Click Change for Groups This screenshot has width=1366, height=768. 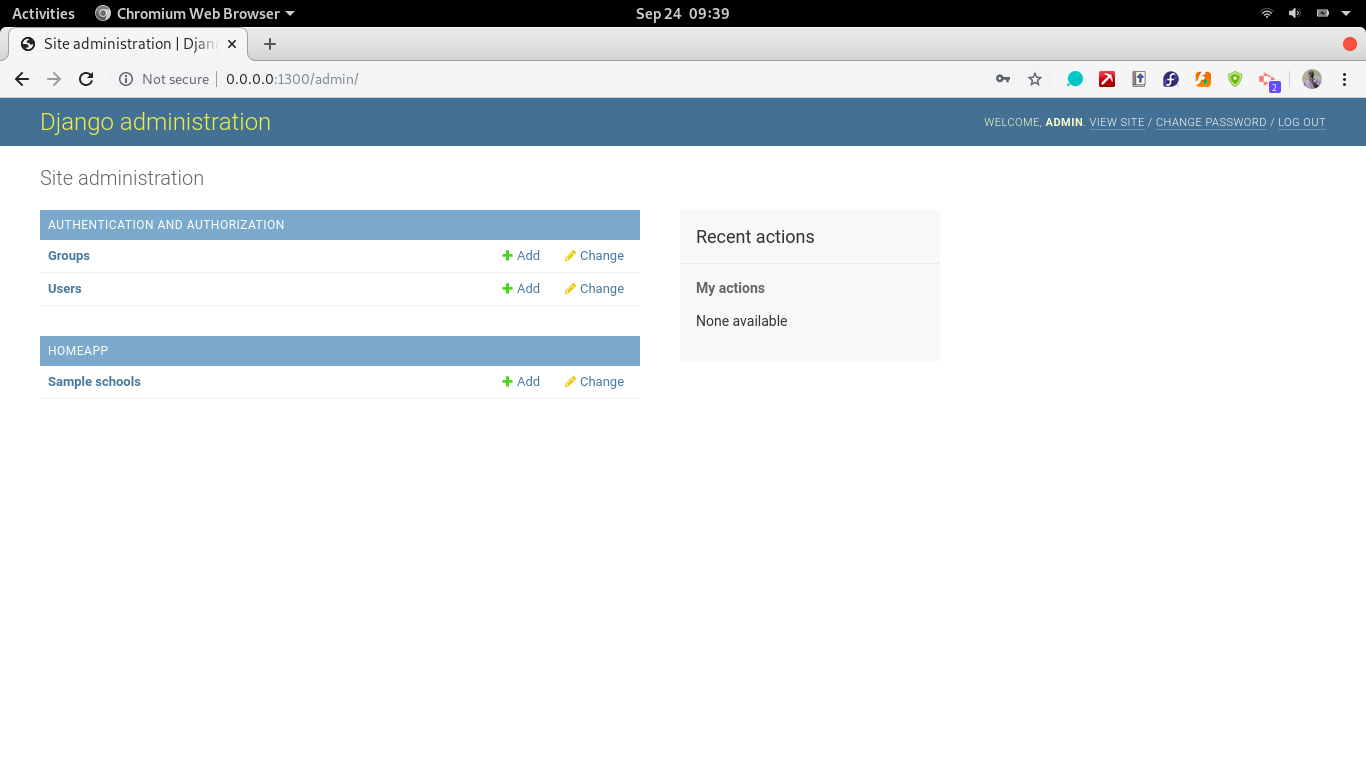[594, 256]
